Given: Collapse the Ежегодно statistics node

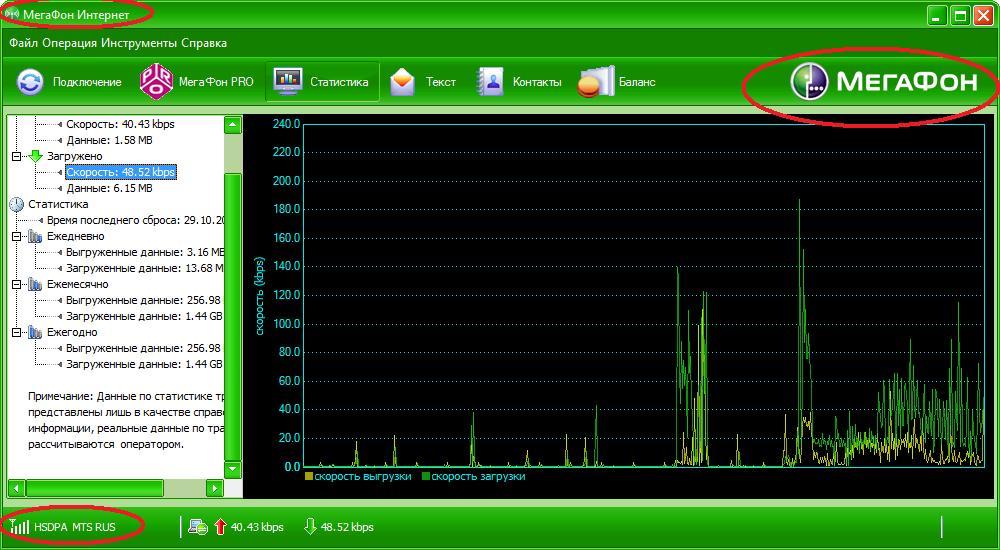Looking at the screenshot, I should coord(17,332).
